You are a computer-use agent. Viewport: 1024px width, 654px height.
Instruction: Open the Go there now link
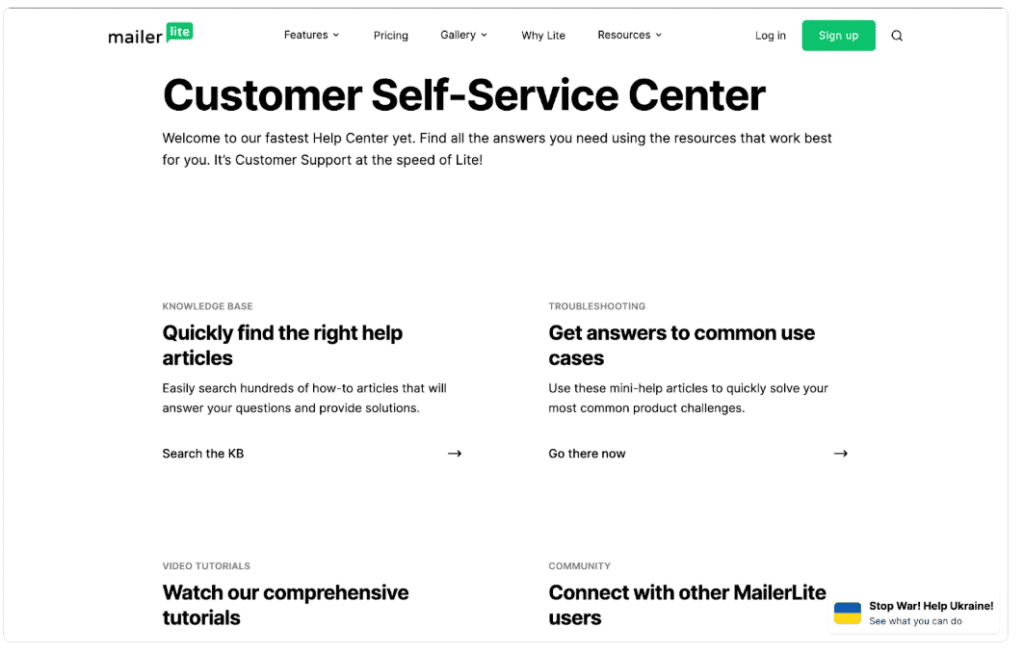point(586,453)
